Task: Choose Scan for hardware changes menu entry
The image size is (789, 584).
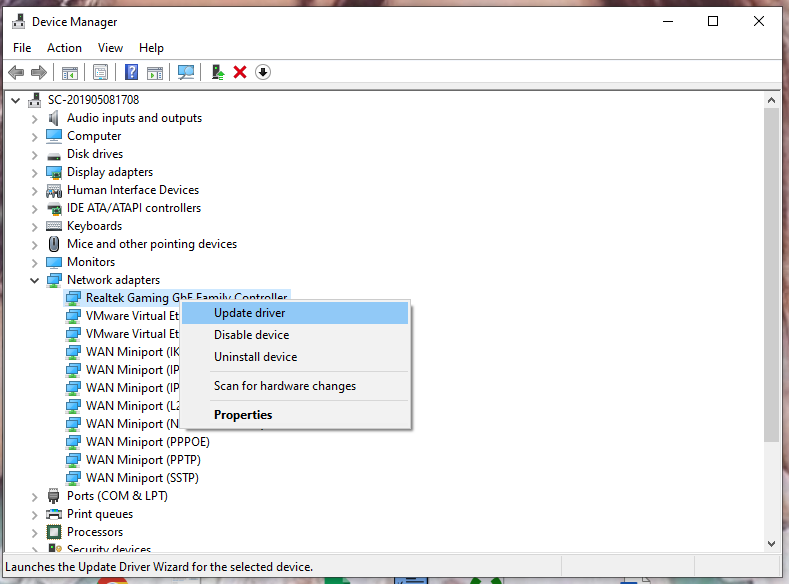Action: (295, 386)
